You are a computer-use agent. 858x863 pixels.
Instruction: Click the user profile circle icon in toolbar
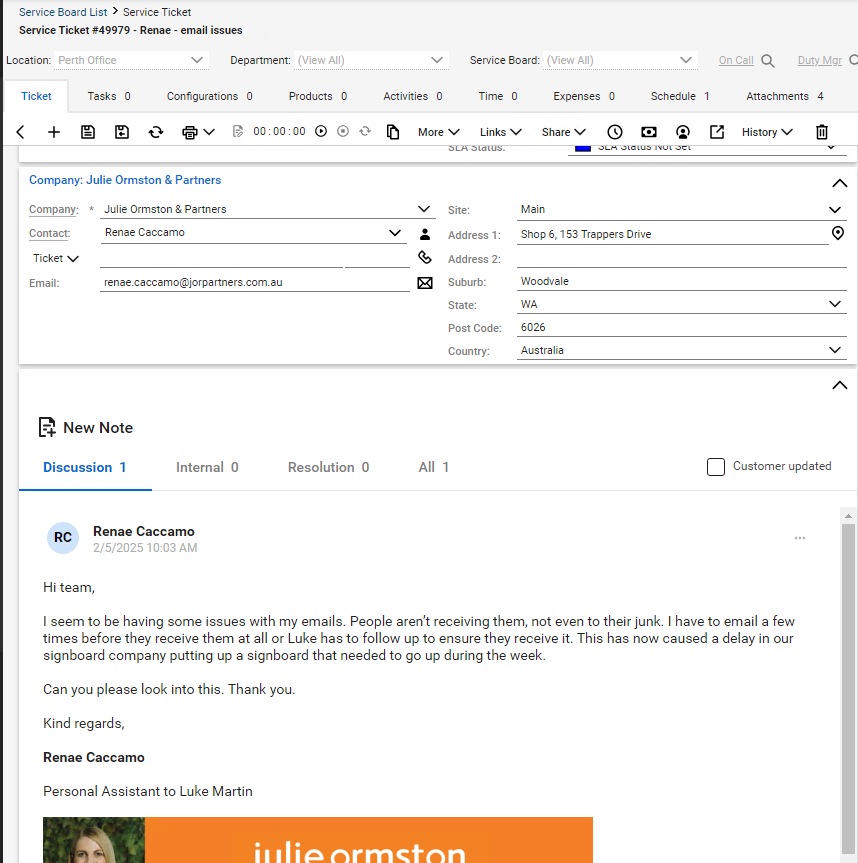pos(682,132)
